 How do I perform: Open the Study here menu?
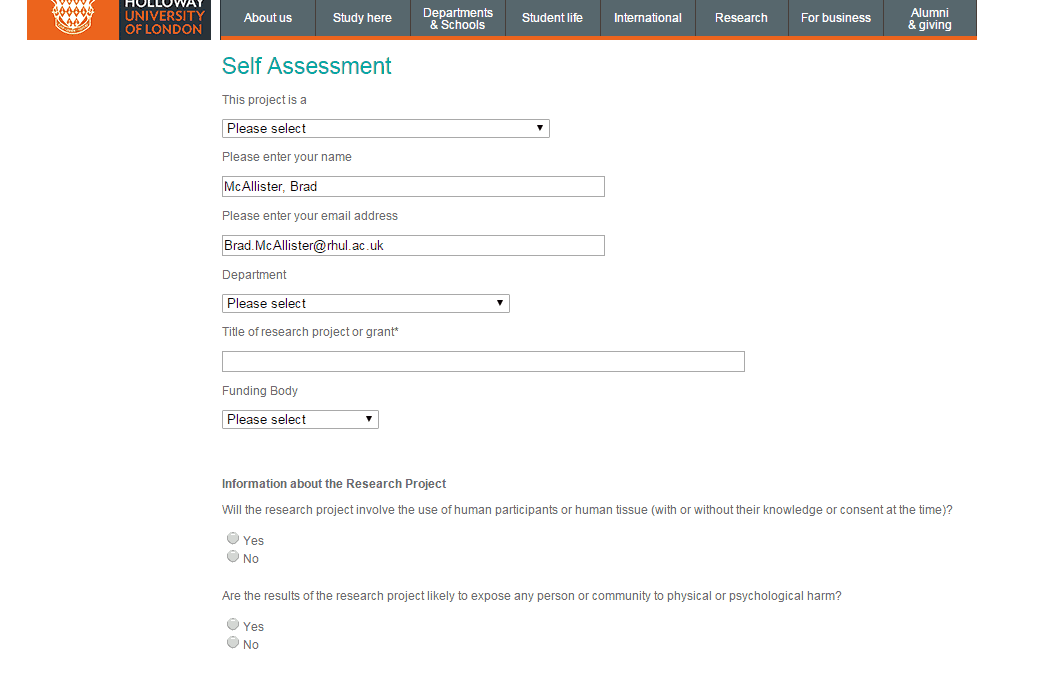pyautogui.click(x=362, y=18)
